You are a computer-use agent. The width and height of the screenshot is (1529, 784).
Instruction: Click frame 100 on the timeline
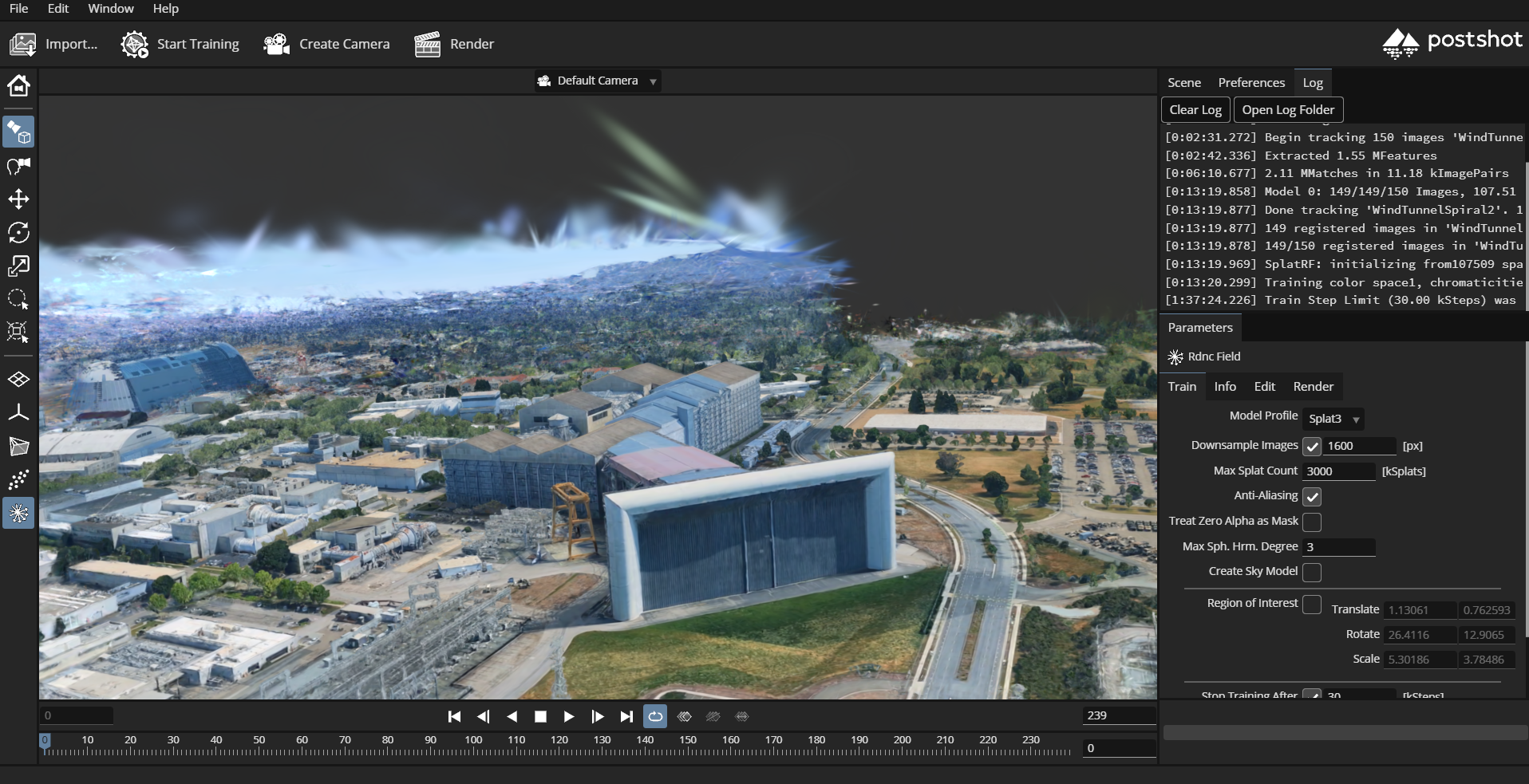click(474, 750)
